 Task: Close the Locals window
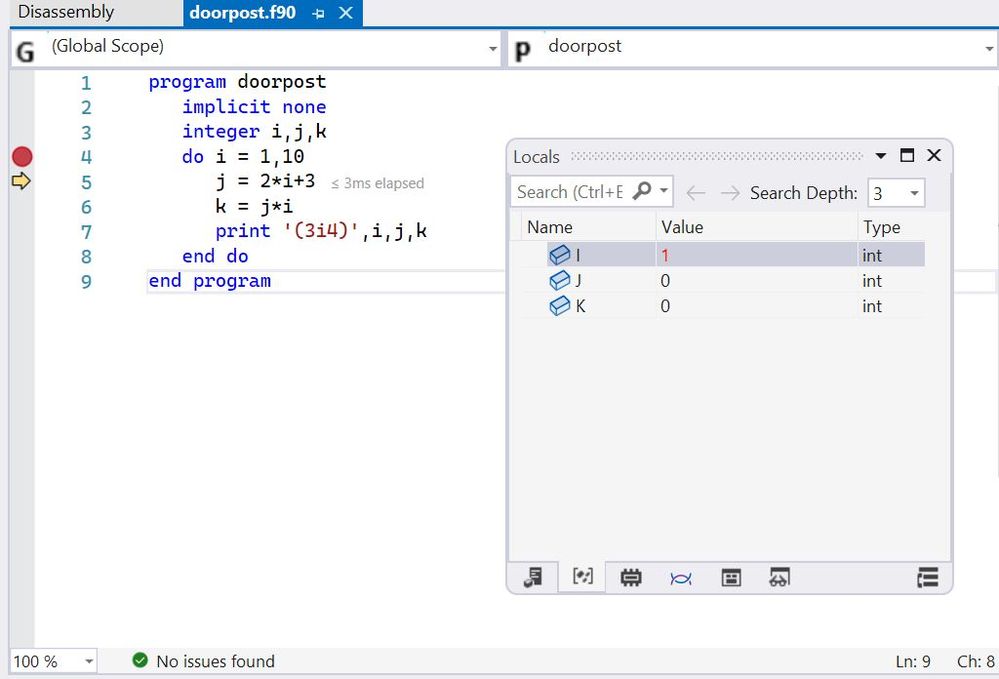[x=934, y=155]
